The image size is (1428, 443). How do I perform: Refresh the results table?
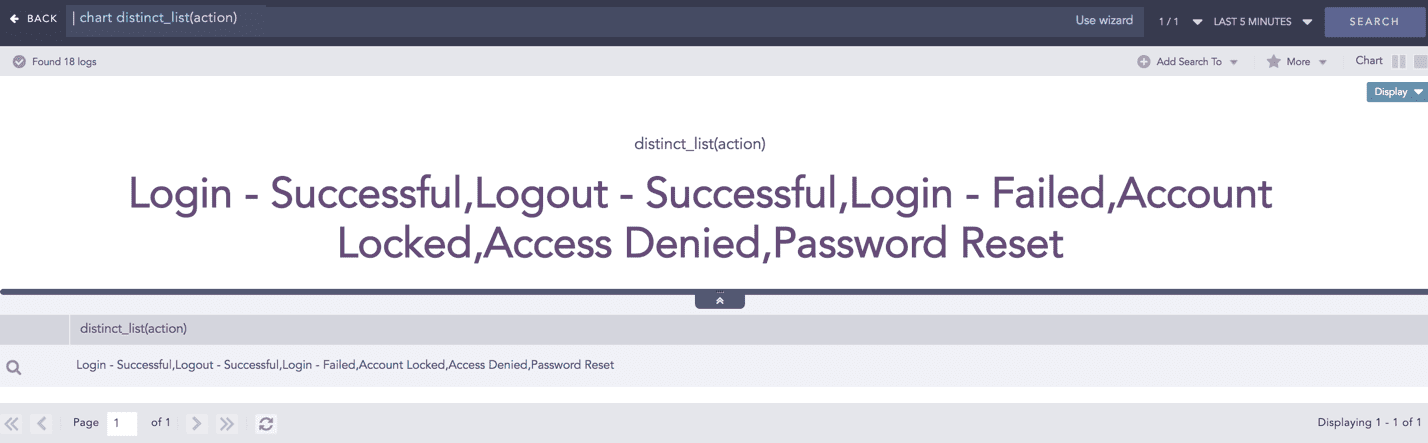pos(266,424)
